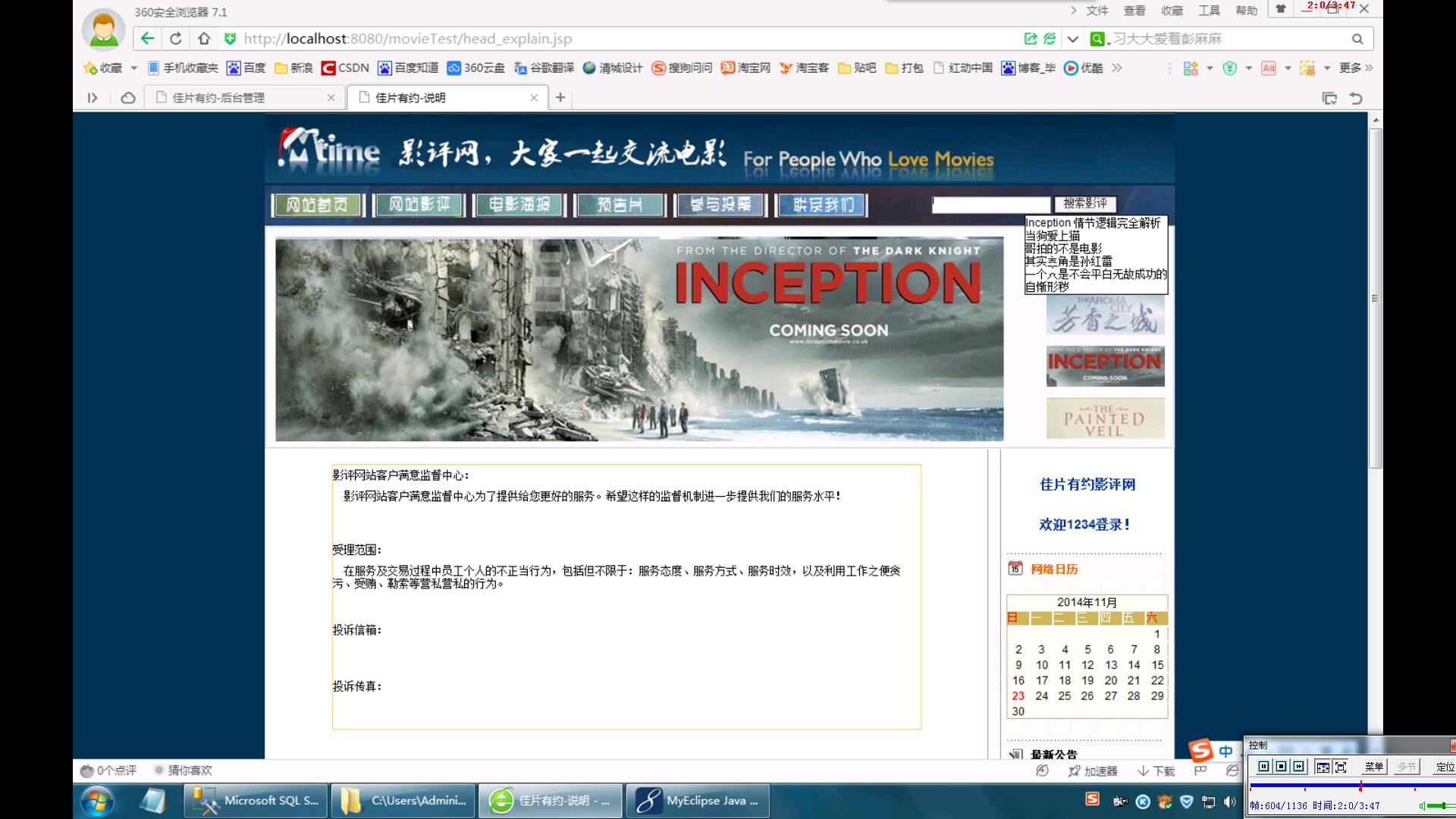The width and height of the screenshot is (1456, 819).
Task: Expand the dropdown next to the Aa icon
Action: (1288, 68)
